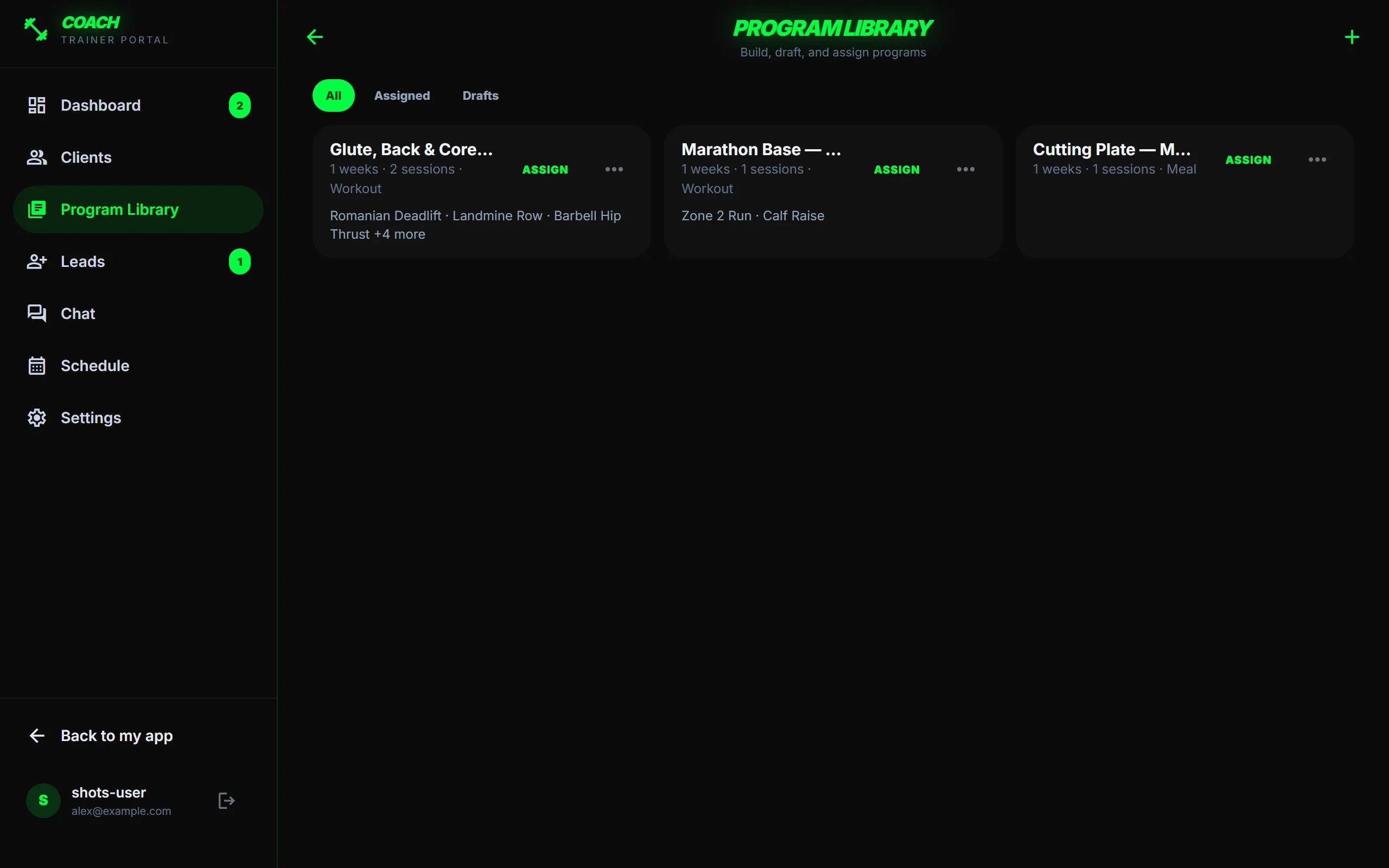
Task: Click the Romanian Deadlift exercise list text
Action: pos(475,225)
